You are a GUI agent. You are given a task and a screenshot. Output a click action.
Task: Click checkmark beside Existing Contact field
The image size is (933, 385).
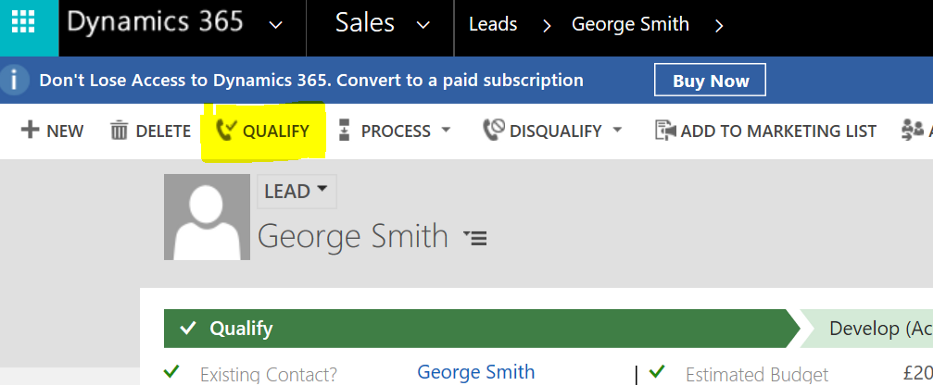tap(172, 372)
